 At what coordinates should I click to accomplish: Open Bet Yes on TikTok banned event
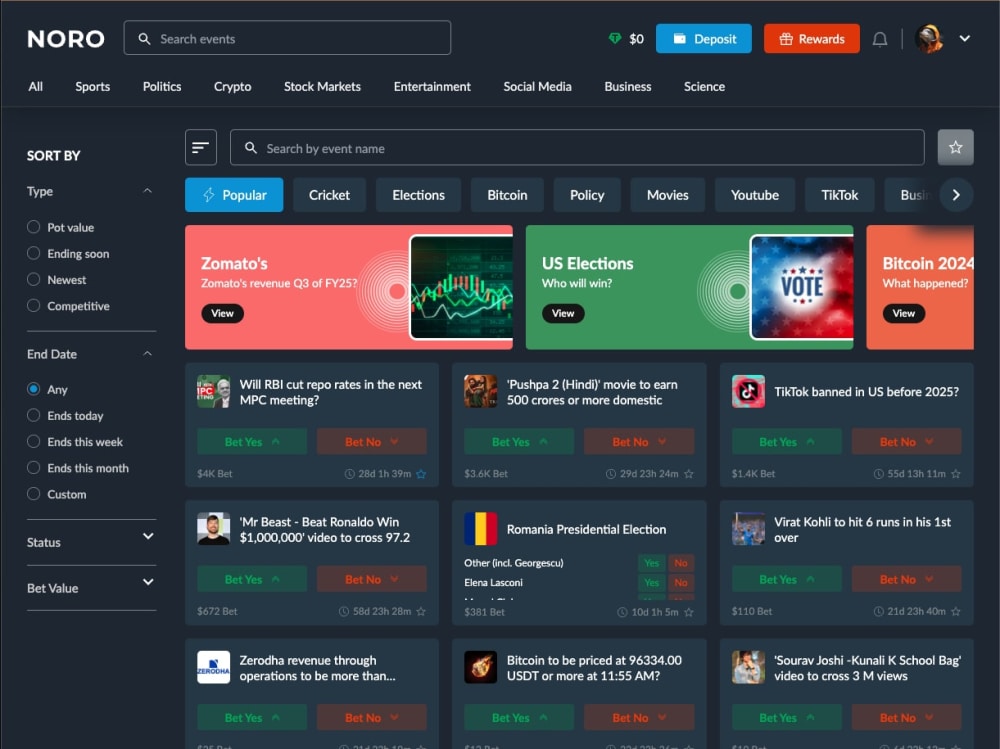pyautogui.click(x=786, y=441)
